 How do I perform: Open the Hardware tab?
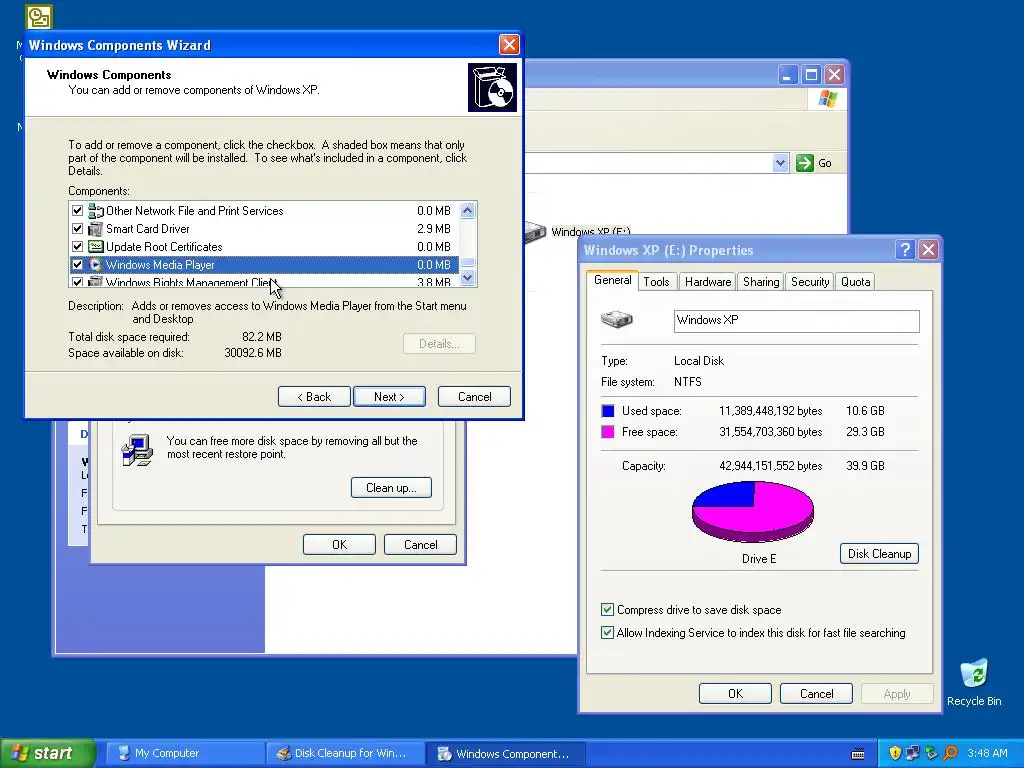(x=708, y=281)
